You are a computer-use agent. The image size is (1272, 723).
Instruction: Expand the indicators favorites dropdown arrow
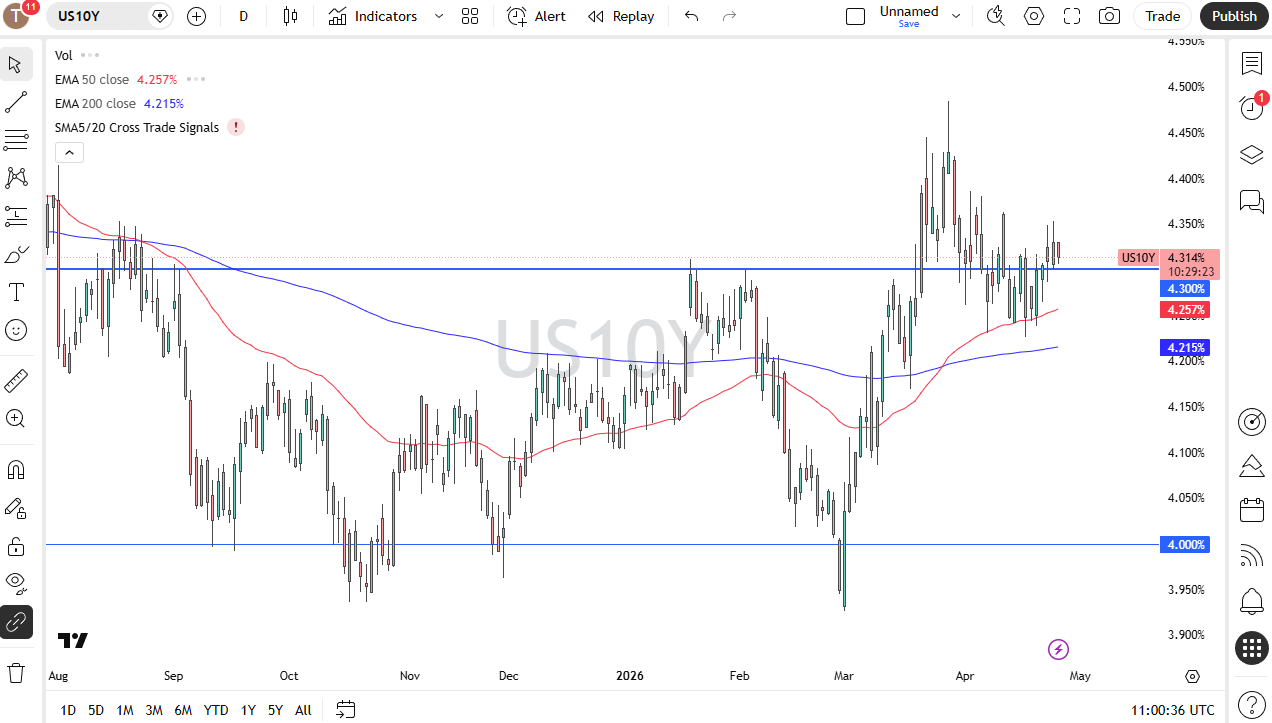(438, 16)
